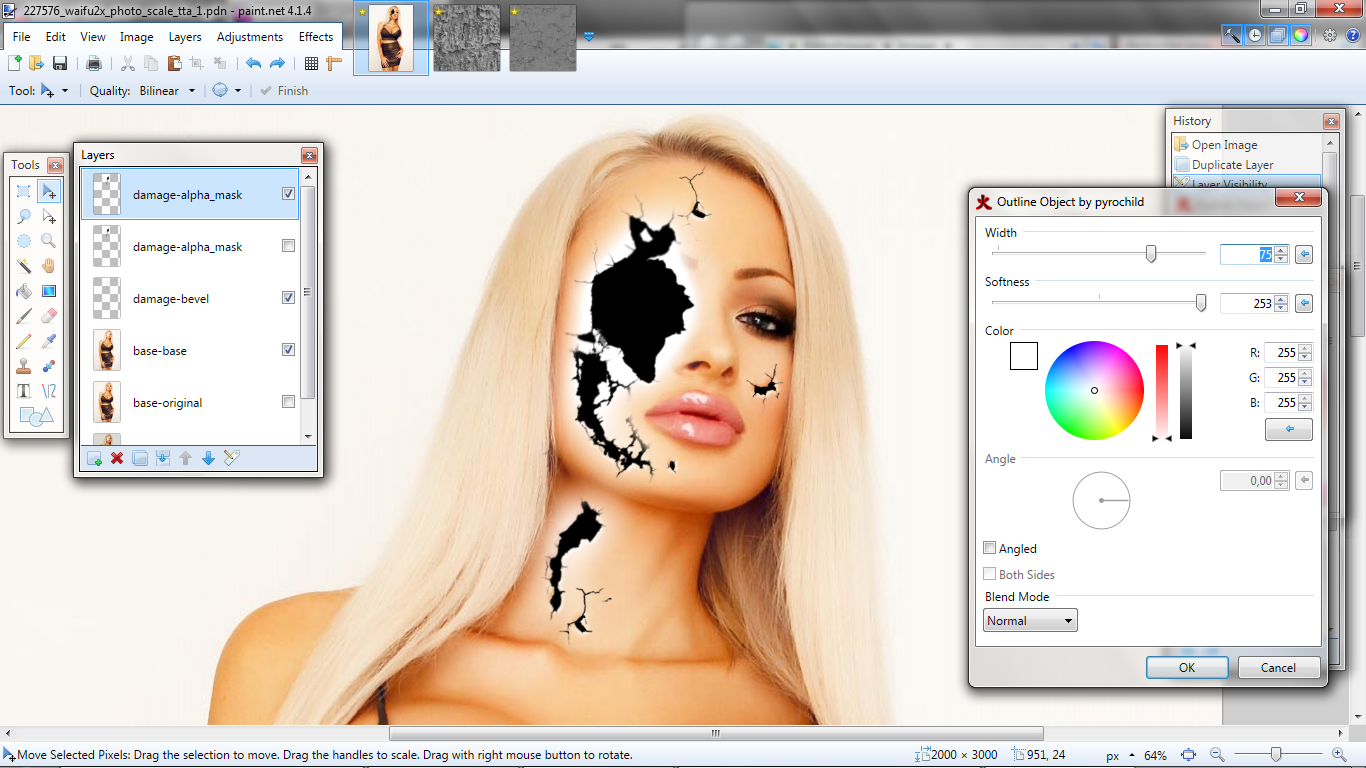Open the Blend Mode dropdown set to Normal

coord(1029,621)
